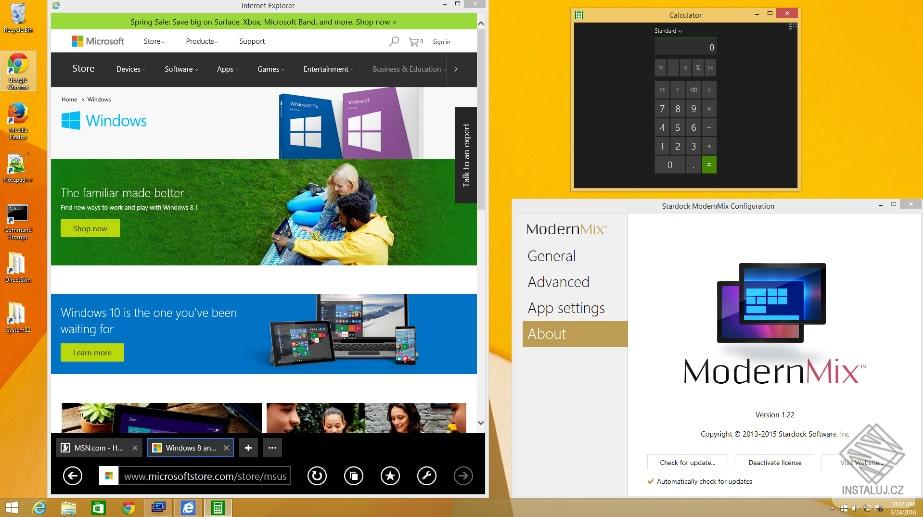923x517 pixels.
Task: Click the minus key in Calculator
Action: [x=709, y=127]
